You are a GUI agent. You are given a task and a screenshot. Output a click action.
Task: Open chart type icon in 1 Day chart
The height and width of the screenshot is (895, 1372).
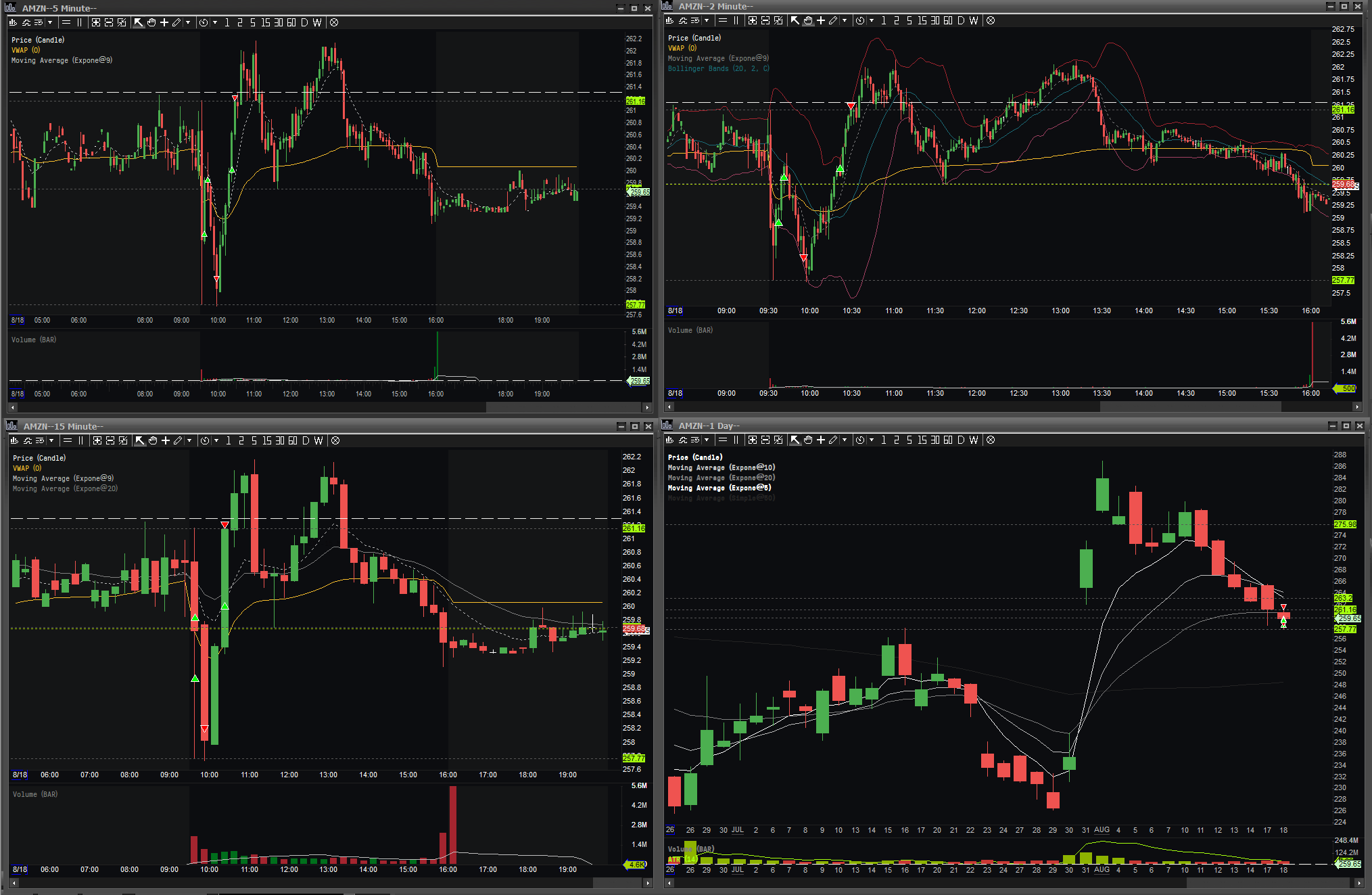669,440
